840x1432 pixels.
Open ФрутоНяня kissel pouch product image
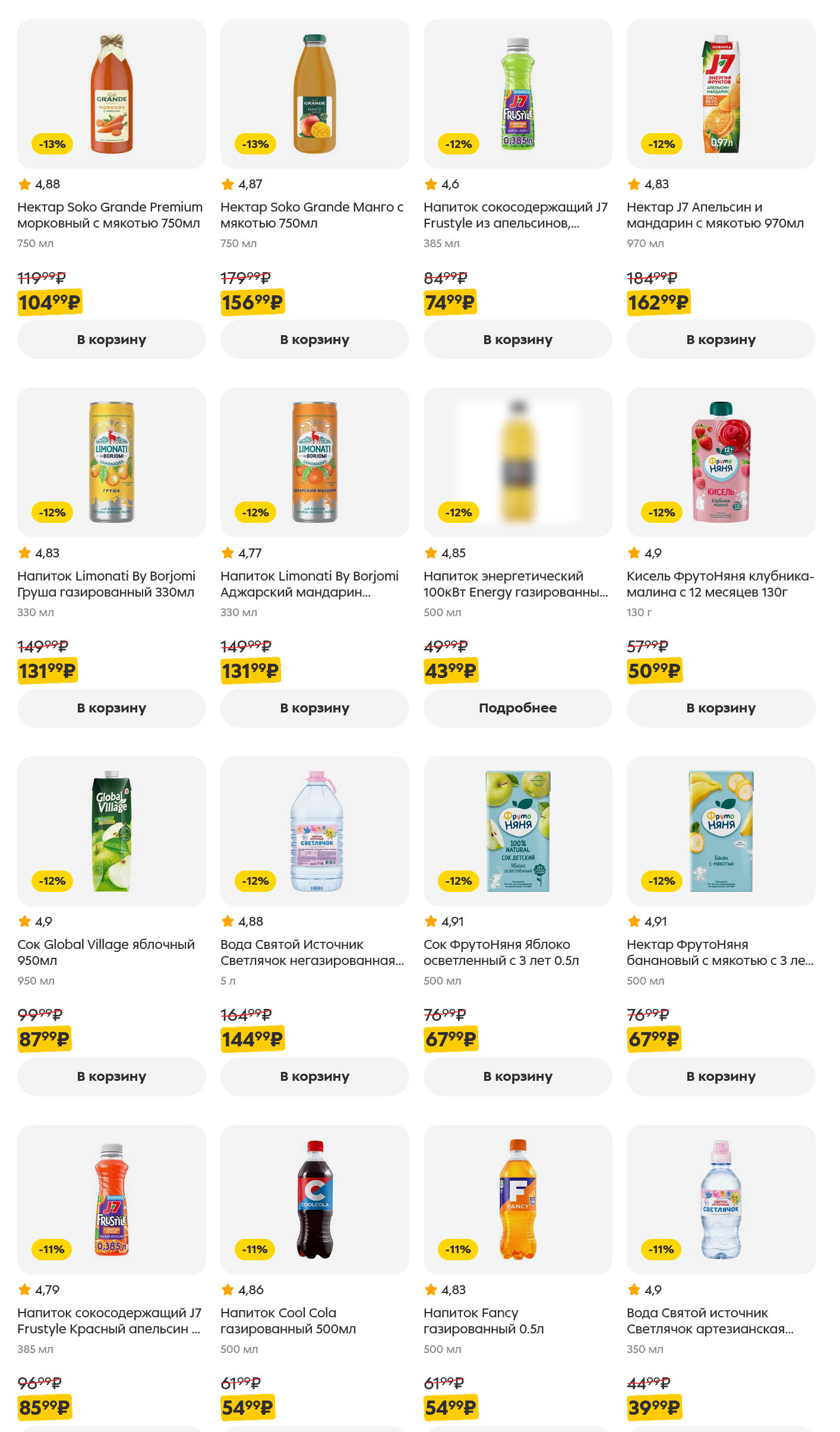tap(721, 462)
